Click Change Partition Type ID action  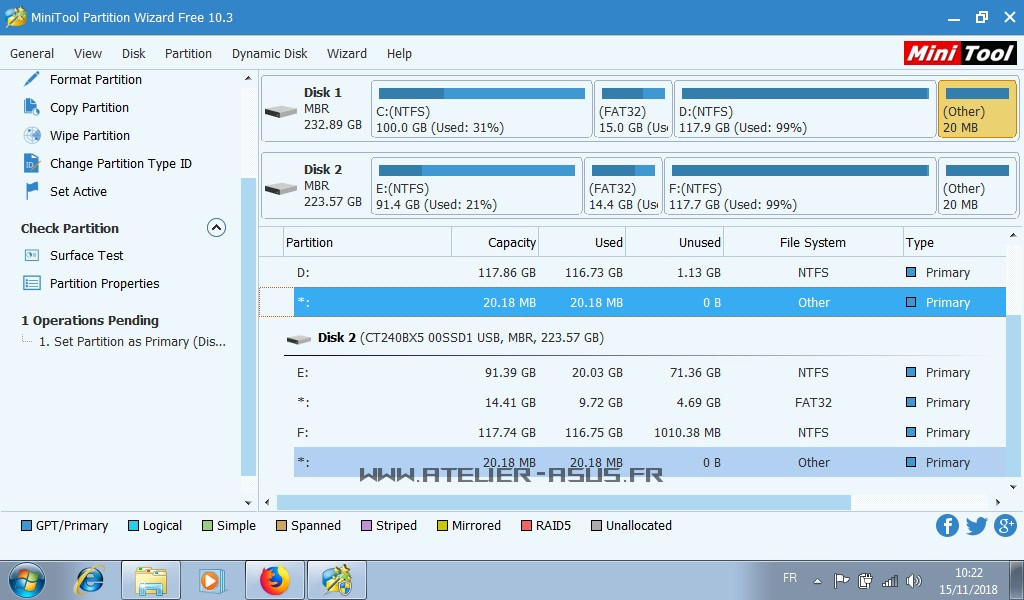coord(121,164)
